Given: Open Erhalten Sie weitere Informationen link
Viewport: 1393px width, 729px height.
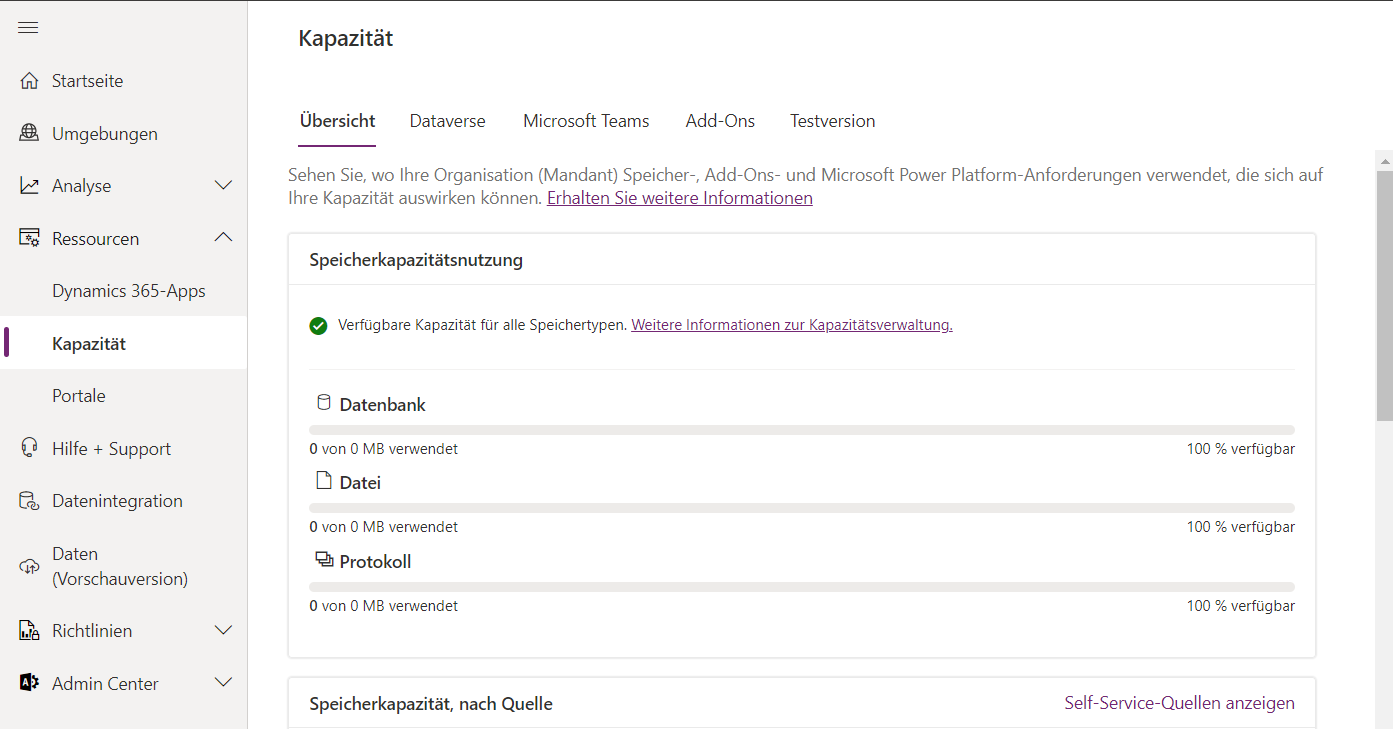Looking at the screenshot, I should click(x=679, y=197).
